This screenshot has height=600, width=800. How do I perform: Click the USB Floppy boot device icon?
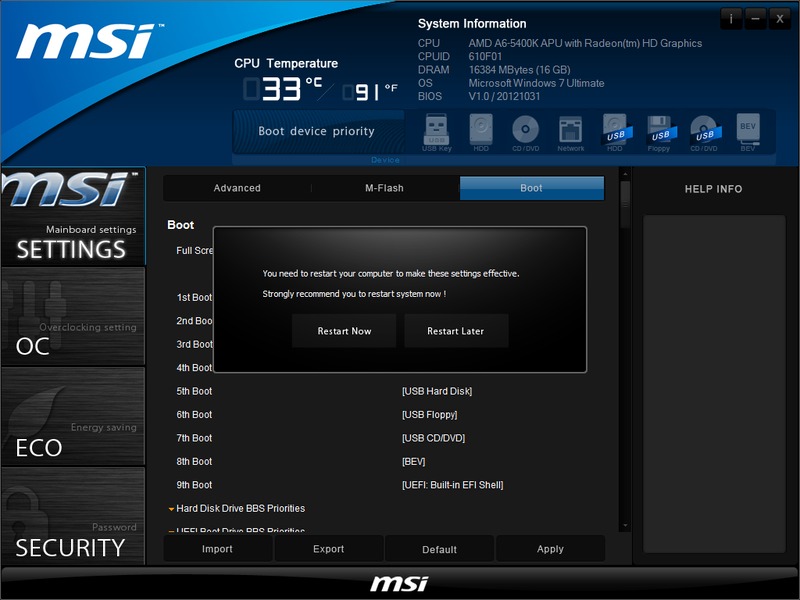(x=659, y=131)
